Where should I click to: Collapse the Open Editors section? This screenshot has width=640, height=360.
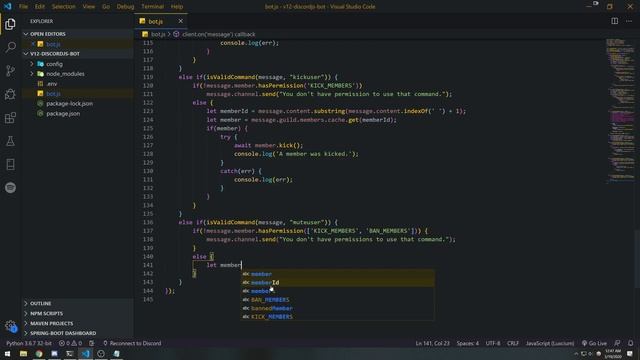pyautogui.click(x=78, y=34)
